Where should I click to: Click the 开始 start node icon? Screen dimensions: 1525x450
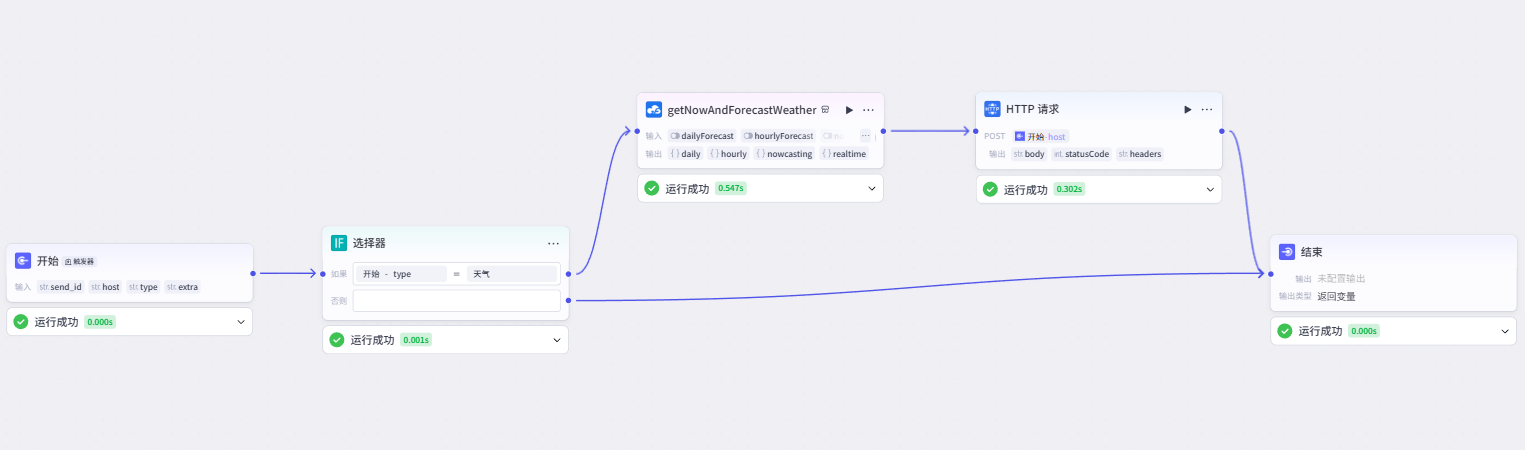(x=23, y=261)
